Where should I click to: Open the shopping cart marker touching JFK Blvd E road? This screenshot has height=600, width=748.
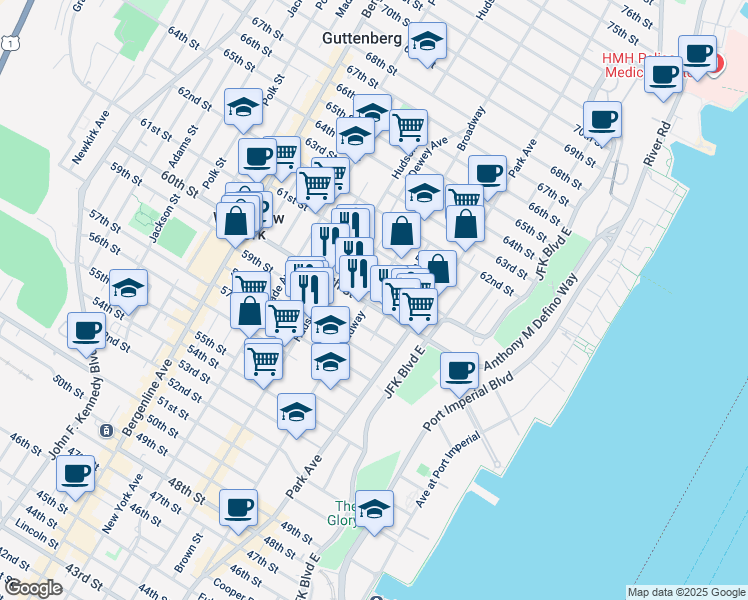(x=418, y=308)
